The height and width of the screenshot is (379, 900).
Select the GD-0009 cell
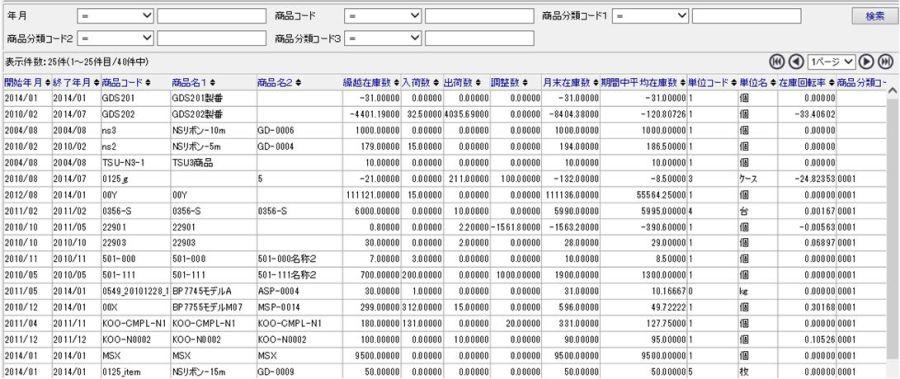(x=299, y=372)
